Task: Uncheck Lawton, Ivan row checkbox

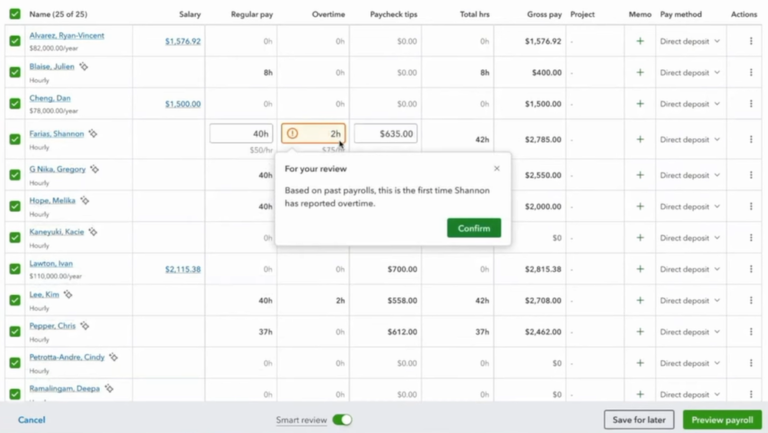Action: click(15, 269)
